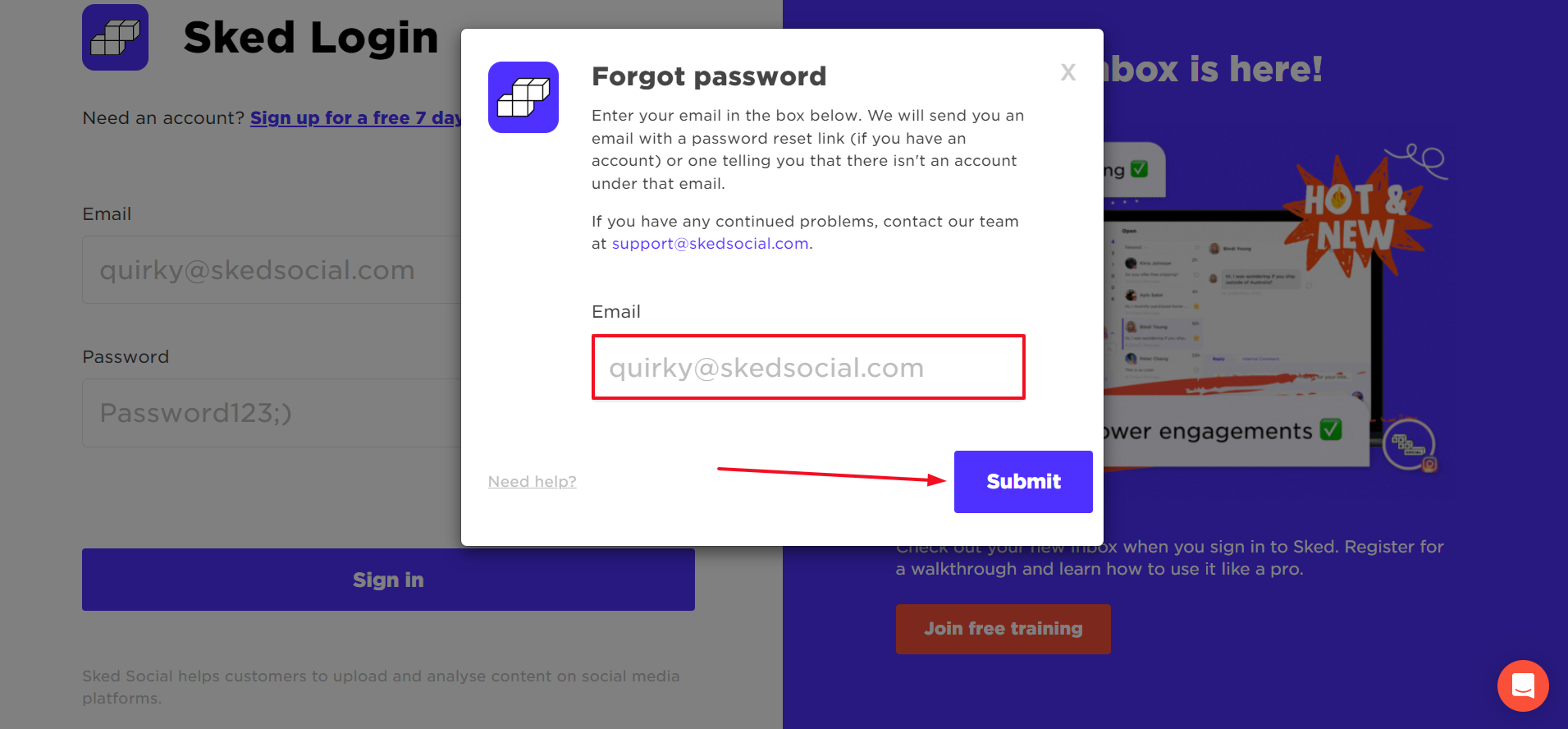Close the Forgot password dialog
1568x729 pixels.
click(x=1067, y=72)
